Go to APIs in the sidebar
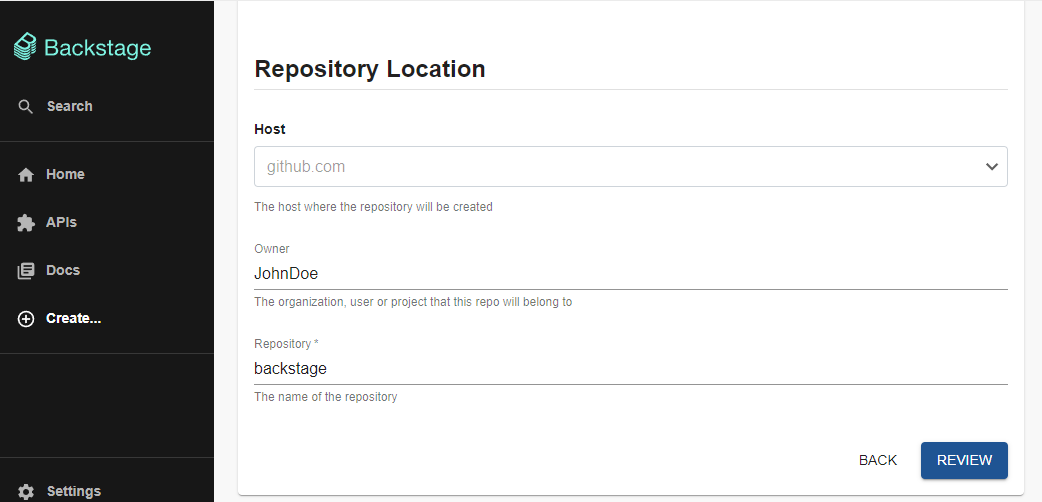 (61, 223)
